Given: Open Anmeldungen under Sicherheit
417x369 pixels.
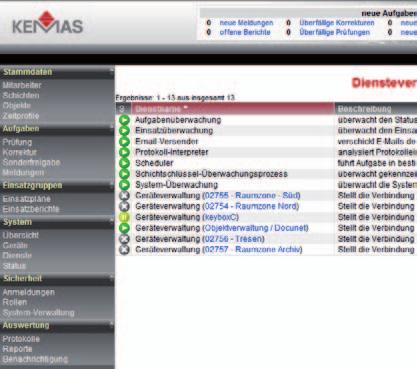Looking at the screenshot, I should pos(29,292).
